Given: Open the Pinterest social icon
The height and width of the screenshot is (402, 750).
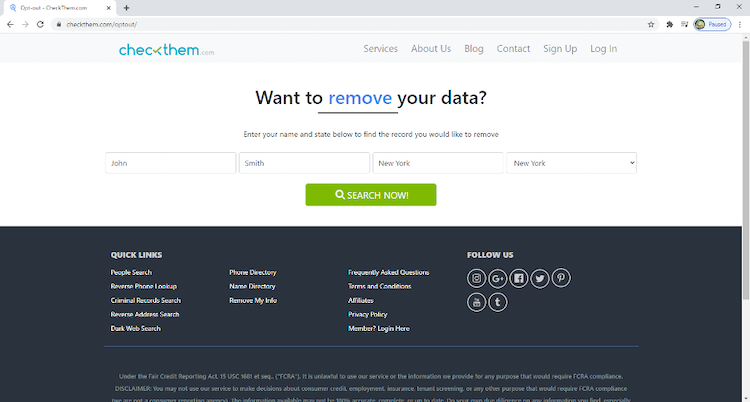Looking at the screenshot, I should [x=561, y=278].
